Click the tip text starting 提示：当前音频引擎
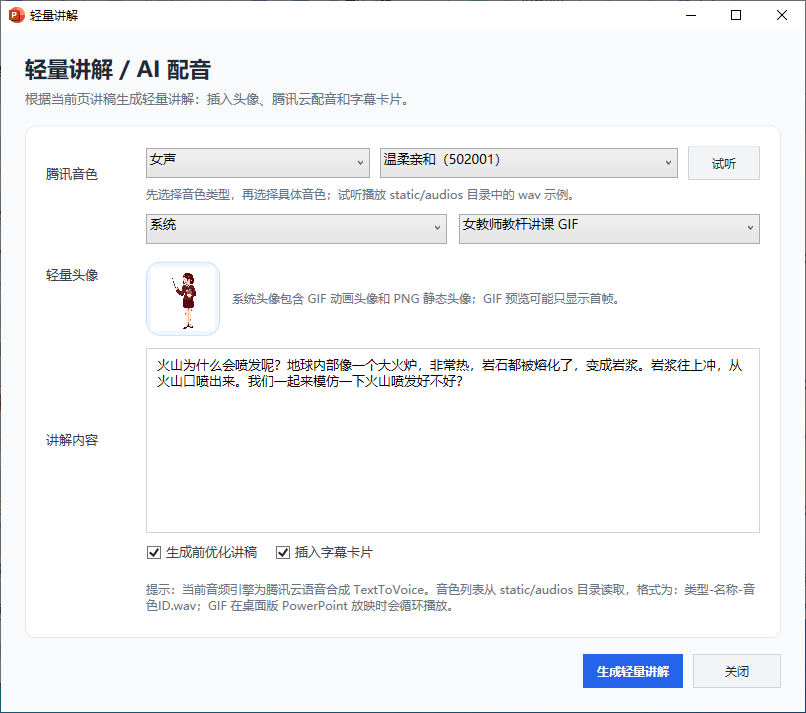806x713 pixels. click(450, 597)
